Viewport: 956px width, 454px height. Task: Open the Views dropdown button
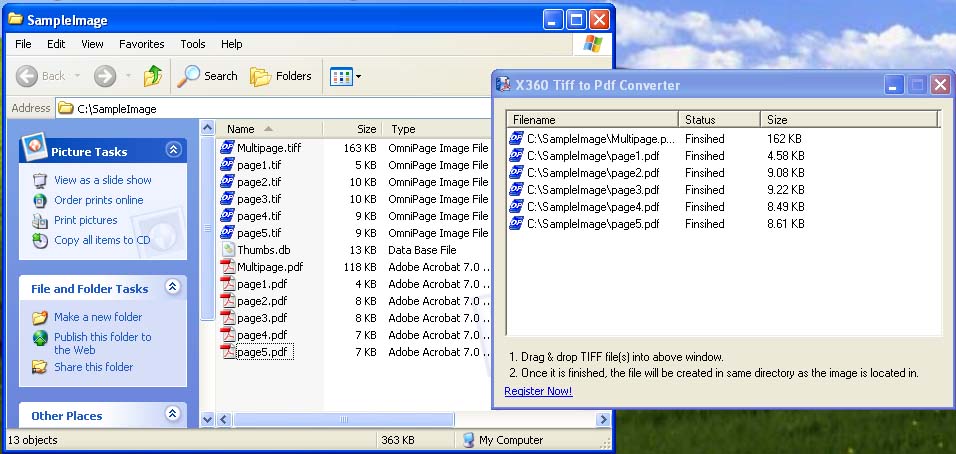[x=345, y=76]
